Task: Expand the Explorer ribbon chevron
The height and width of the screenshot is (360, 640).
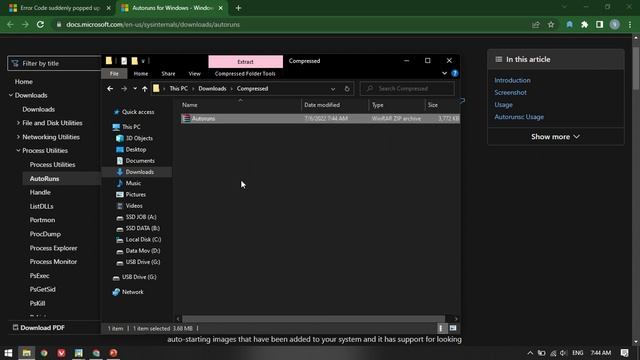Action: [x=444, y=73]
